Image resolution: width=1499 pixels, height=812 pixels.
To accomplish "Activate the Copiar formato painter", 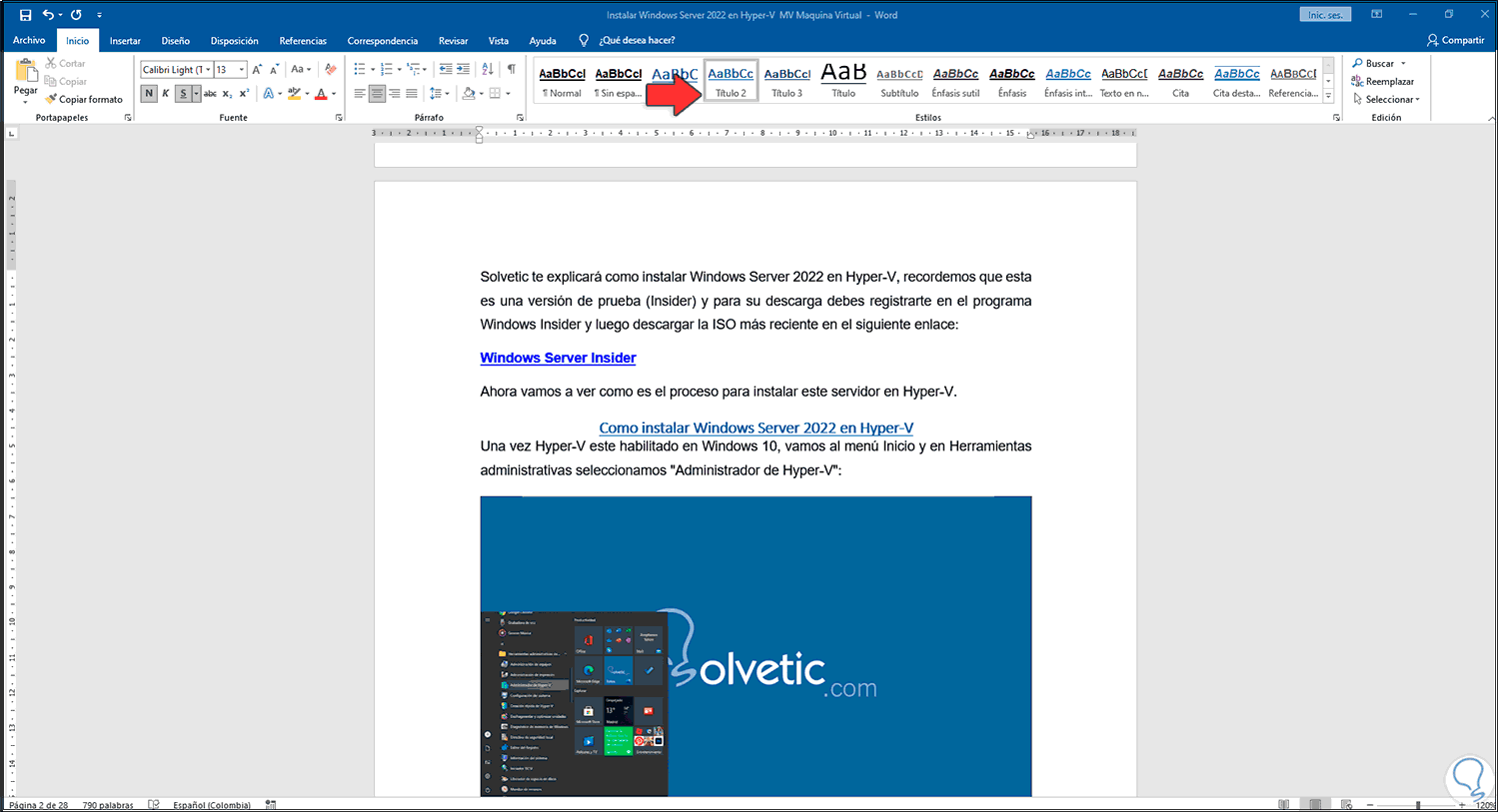I will pyautogui.click(x=84, y=99).
